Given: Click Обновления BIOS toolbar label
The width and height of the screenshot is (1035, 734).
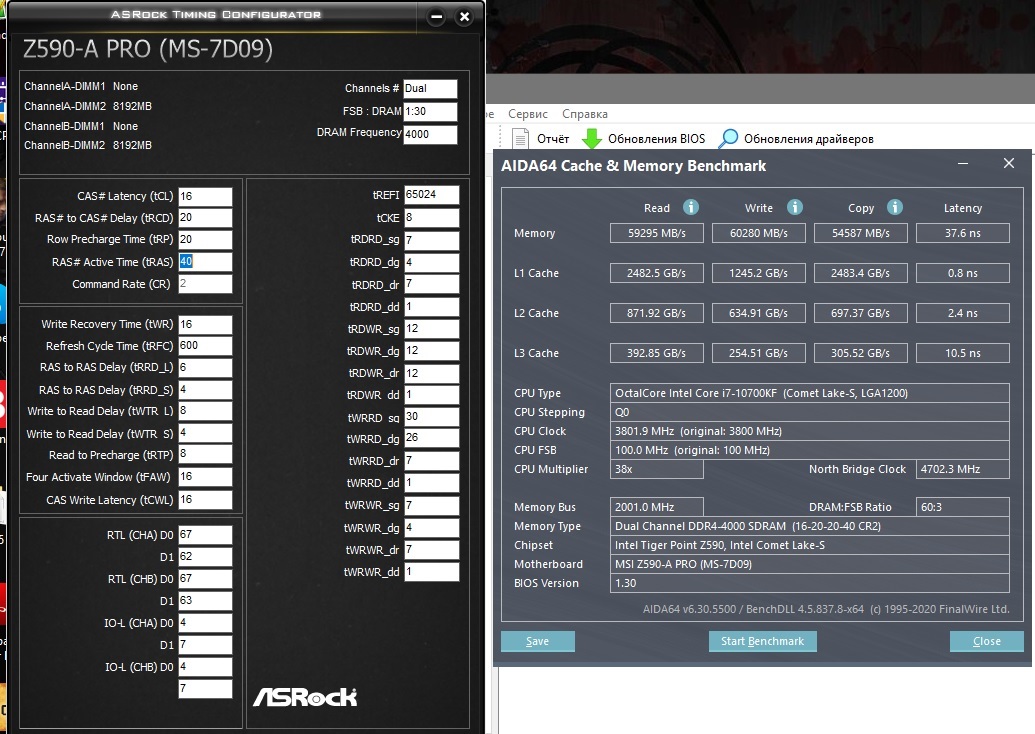Looking at the screenshot, I should point(656,139).
